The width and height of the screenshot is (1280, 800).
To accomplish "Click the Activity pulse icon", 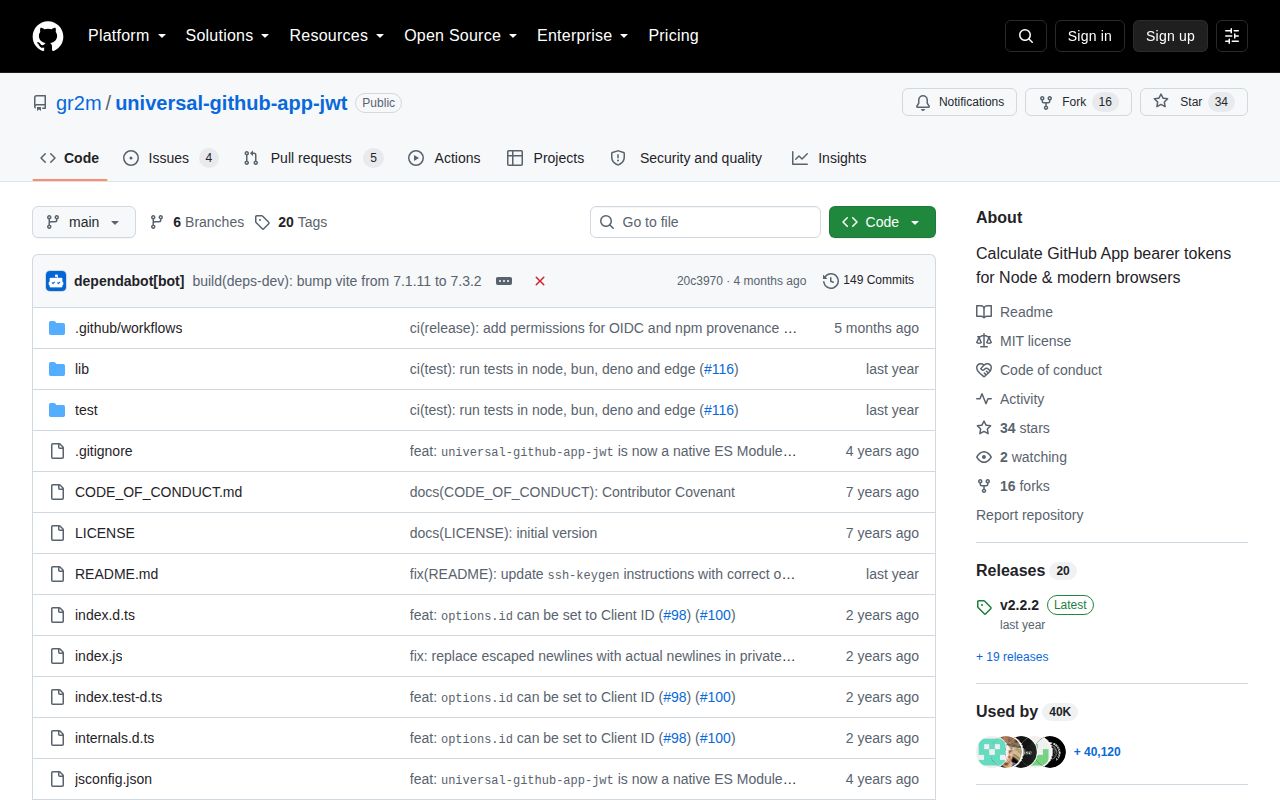I will [984, 399].
